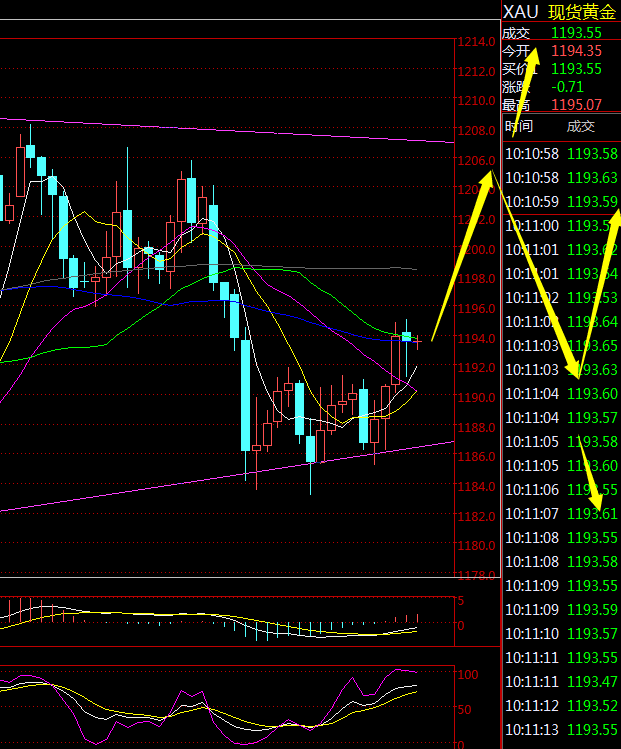Click the 1198.0 price axis label

(x=476, y=278)
